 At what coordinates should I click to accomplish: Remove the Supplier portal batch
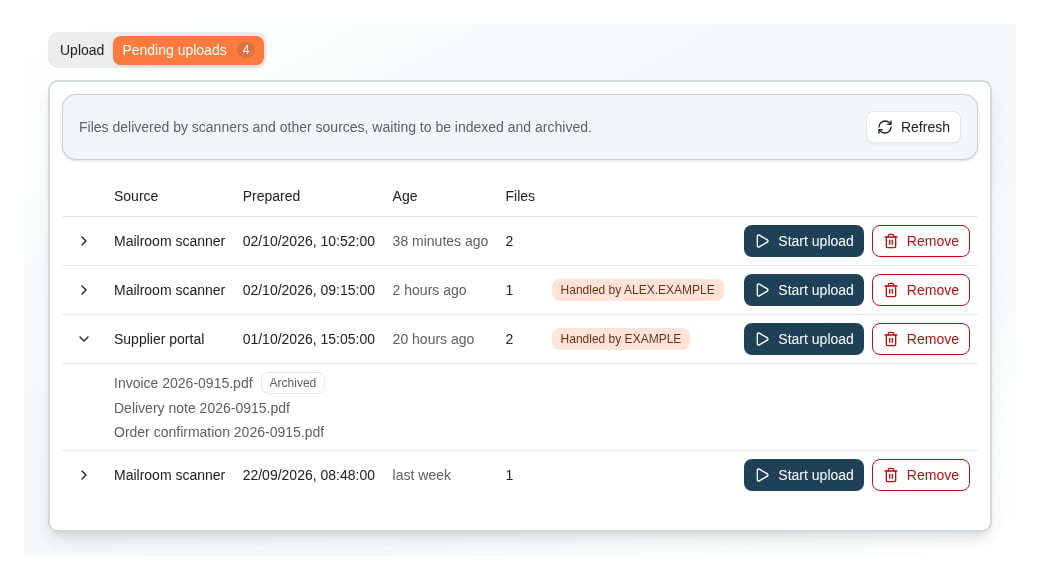pos(921,339)
